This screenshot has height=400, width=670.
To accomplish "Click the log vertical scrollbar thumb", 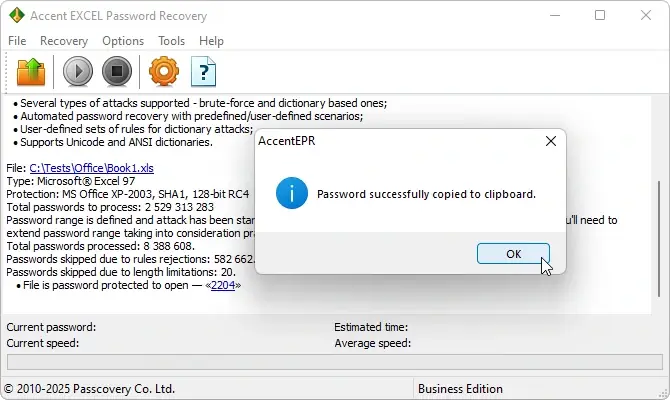I will [x=658, y=238].
